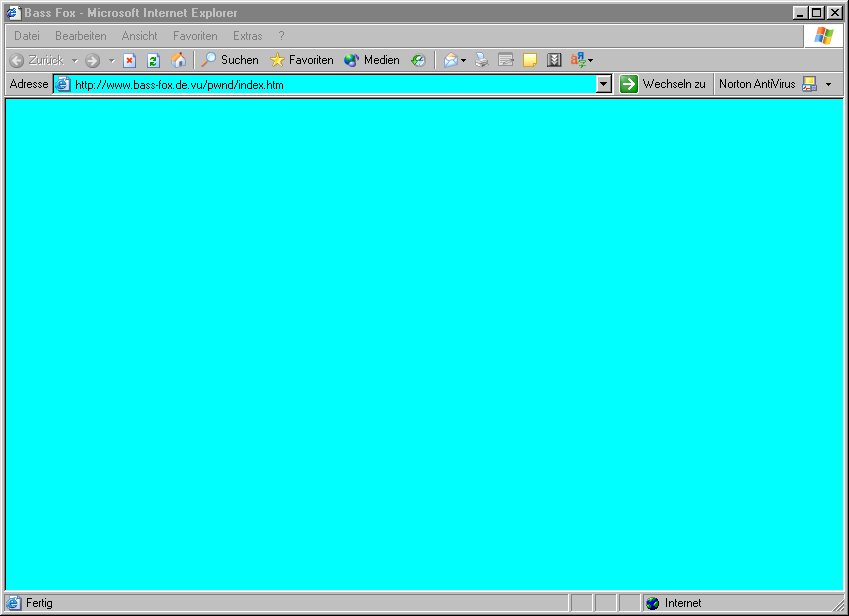This screenshot has height=616, width=849.
Task: Open the Extras menu
Action: (247, 36)
